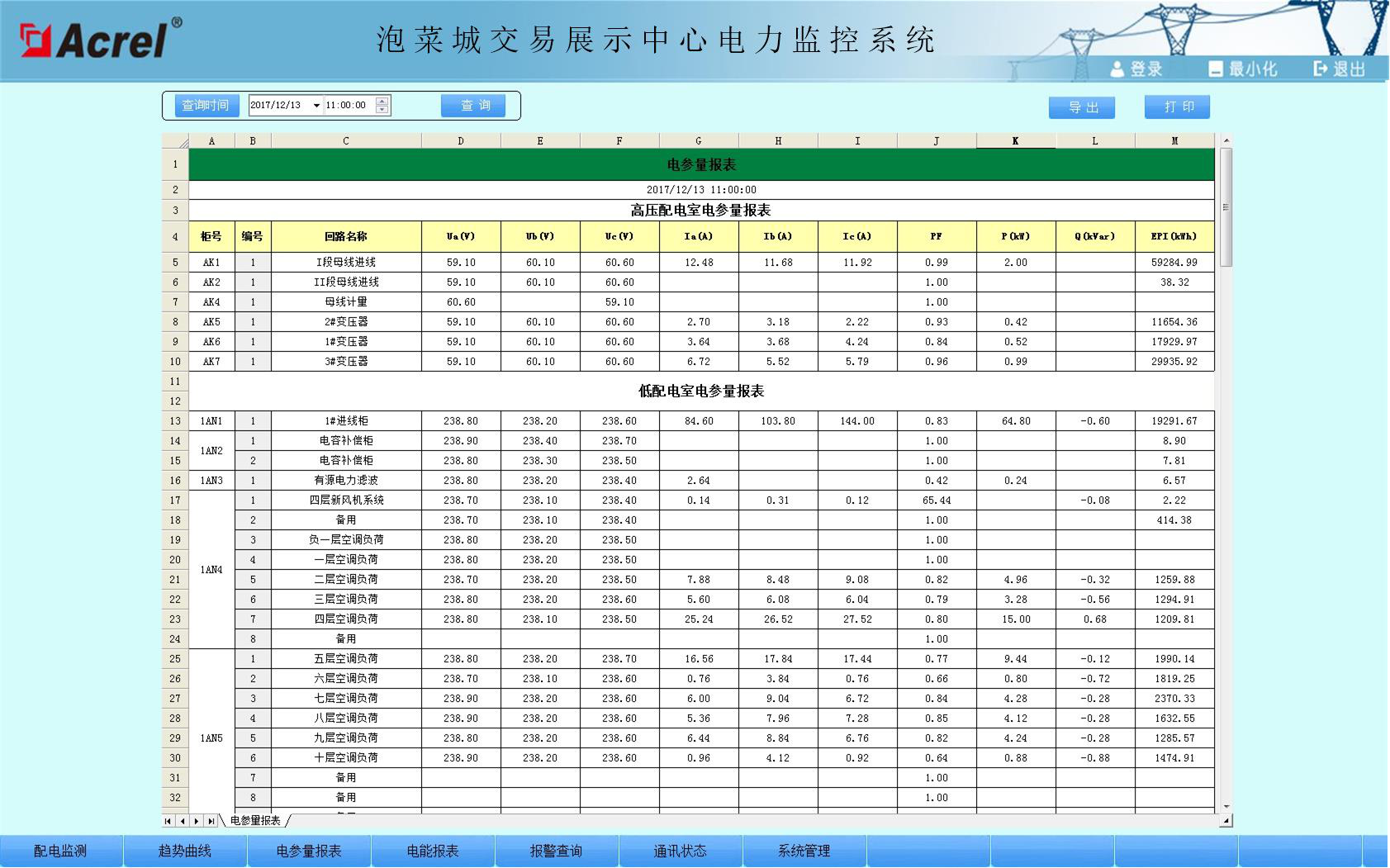Click vertical scrollbar up arrow

(1226, 141)
